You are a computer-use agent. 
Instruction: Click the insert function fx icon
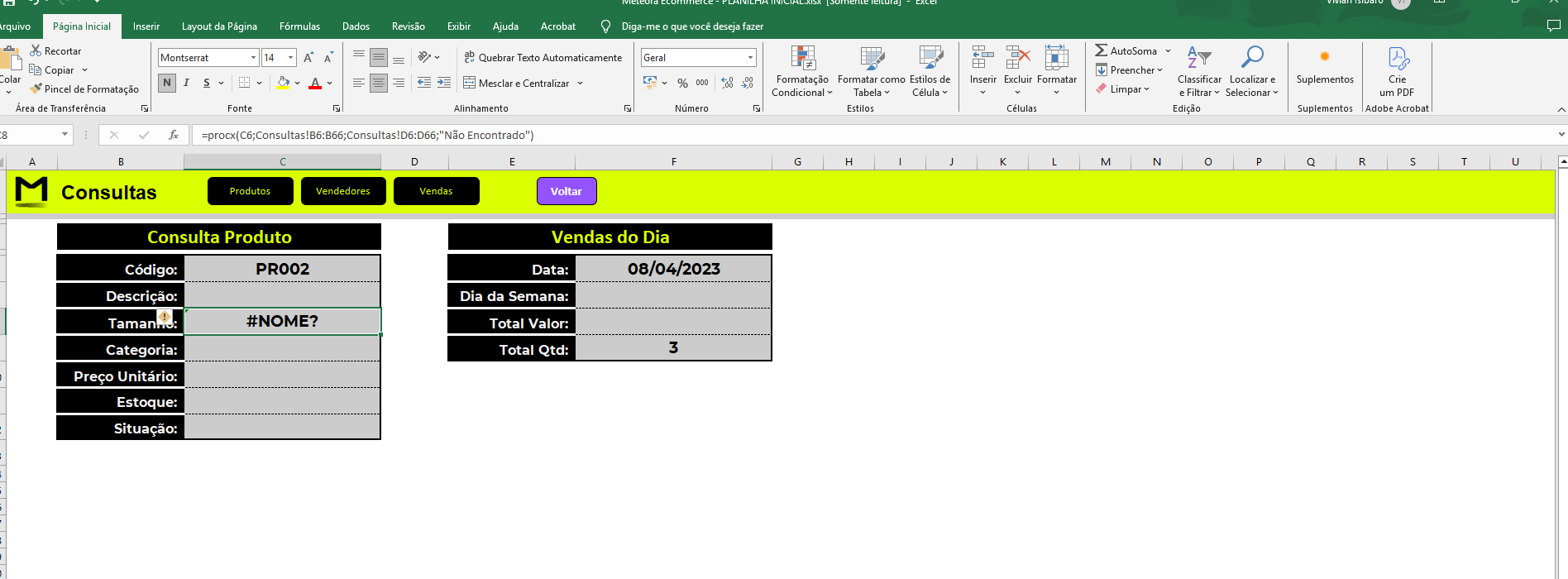pos(174,135)
